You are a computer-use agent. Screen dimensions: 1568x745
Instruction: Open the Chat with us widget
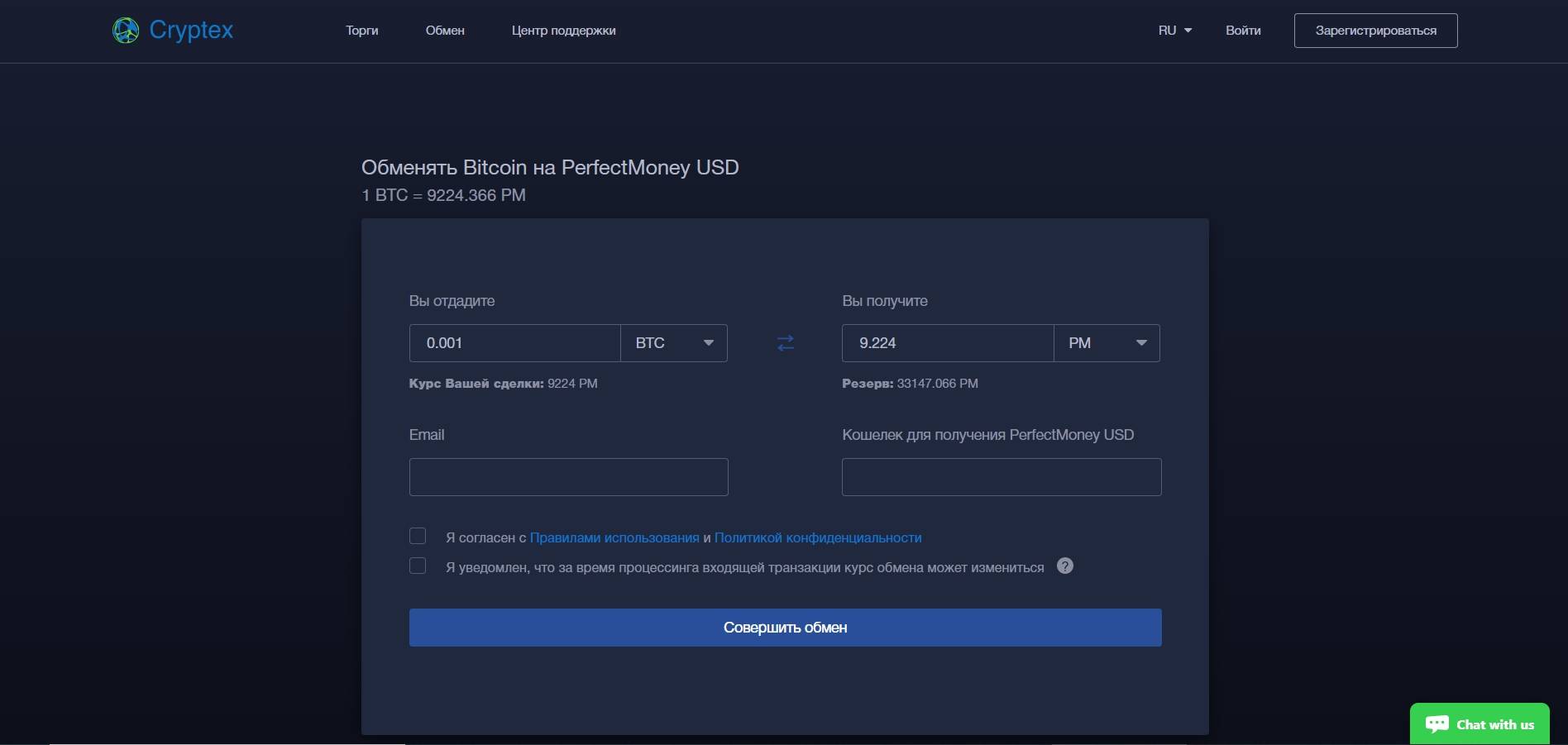pyautogui.click(x=1480, y=724)
